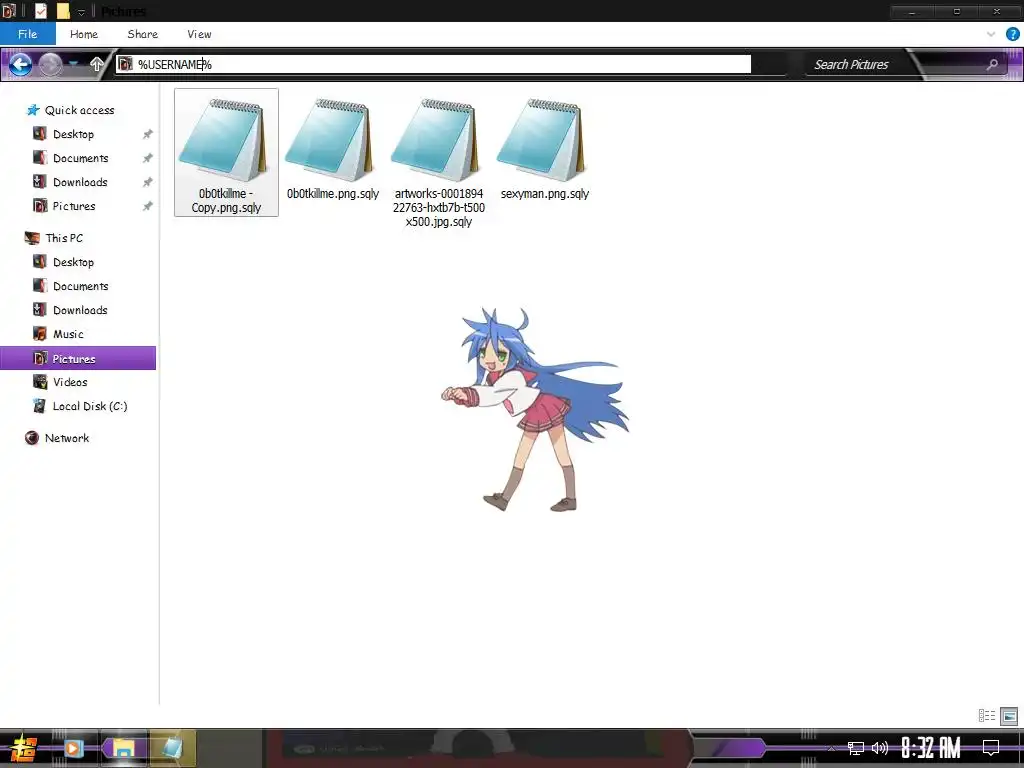Open Desktop under Quick access

point(64,134)
